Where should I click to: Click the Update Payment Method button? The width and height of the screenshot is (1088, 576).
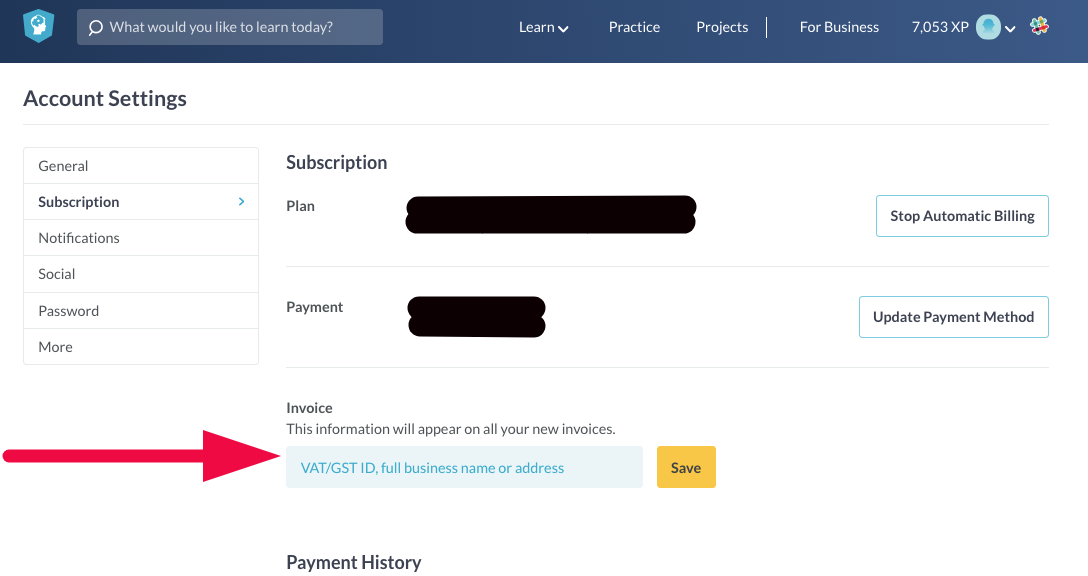click(x=953, y=317)
